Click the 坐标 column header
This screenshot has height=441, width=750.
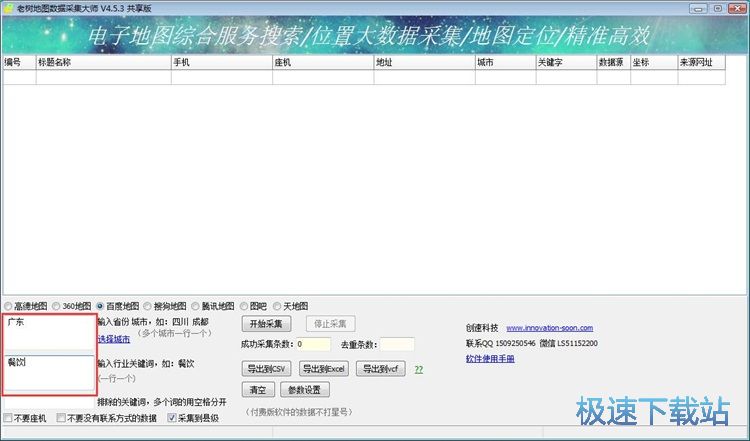click(x=654, y=62)
